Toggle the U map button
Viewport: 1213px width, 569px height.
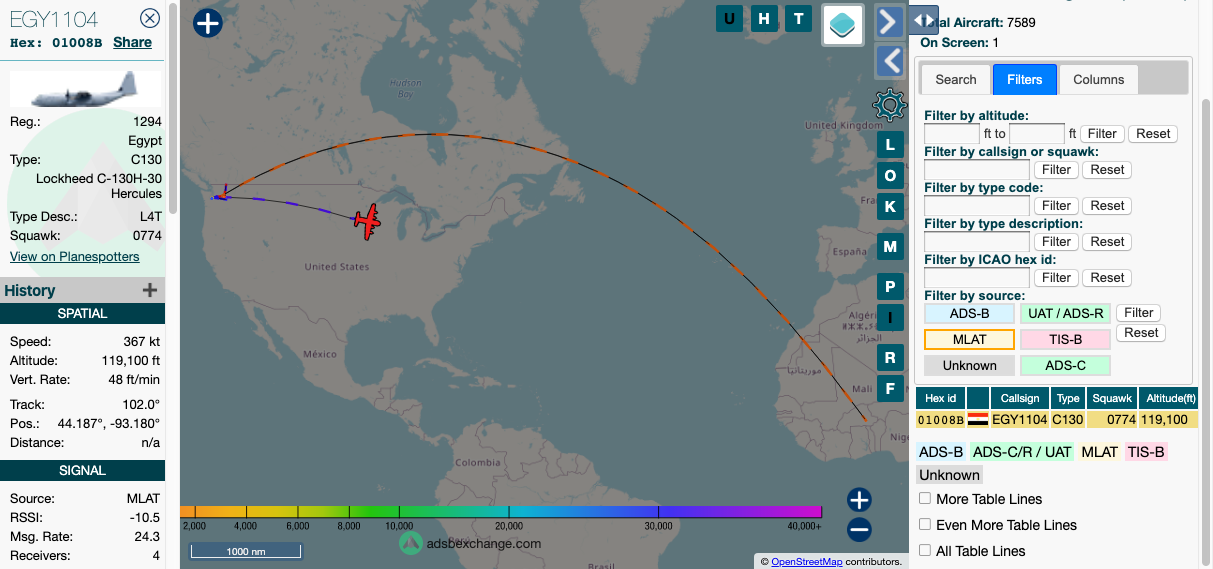729,18
